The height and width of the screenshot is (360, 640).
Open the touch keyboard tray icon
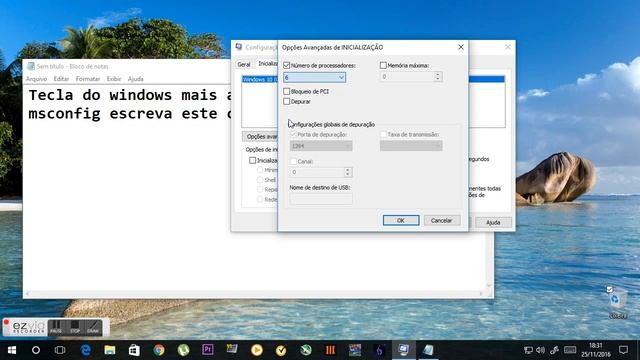570,350
